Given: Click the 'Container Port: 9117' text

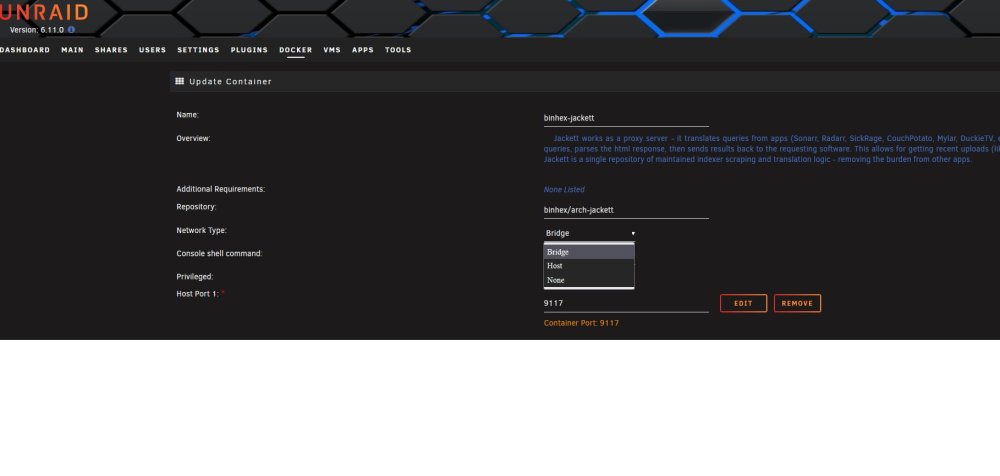Looking at the screenshot, I should 581,324.
